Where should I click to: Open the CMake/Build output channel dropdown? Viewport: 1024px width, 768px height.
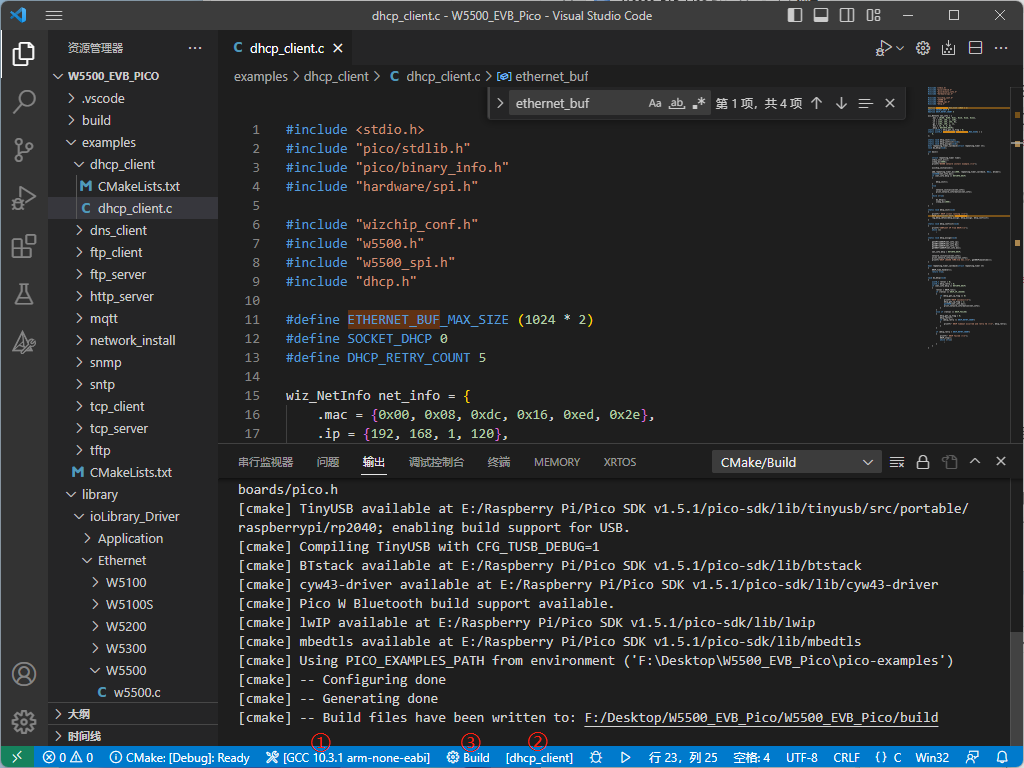click(x=796, y=462)
